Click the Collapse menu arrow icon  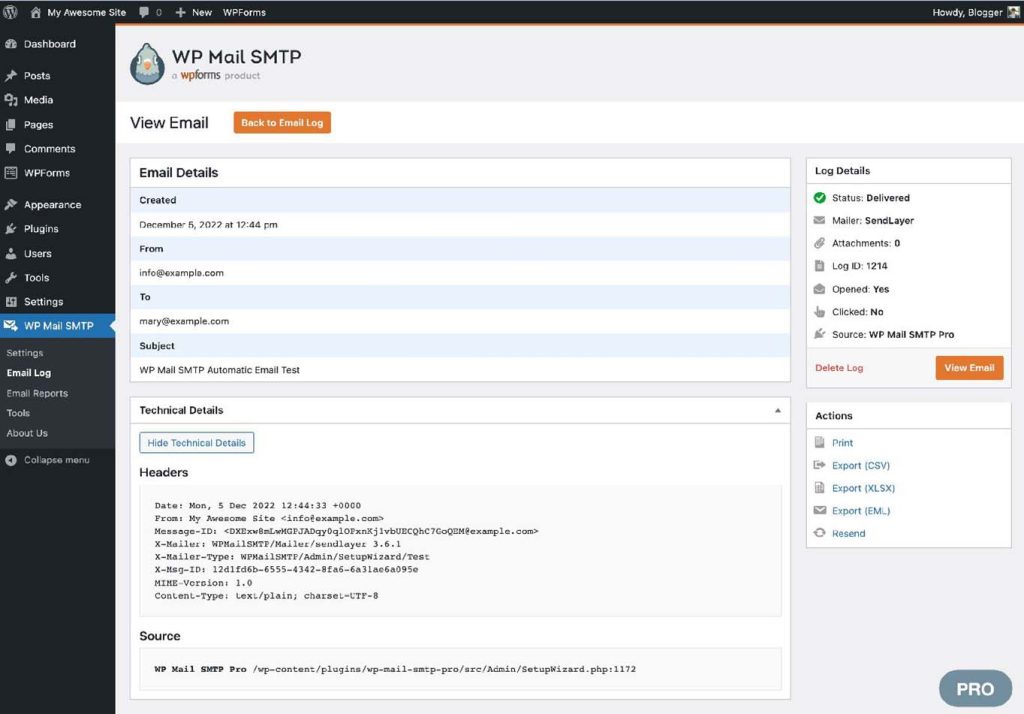coord(10,460)
